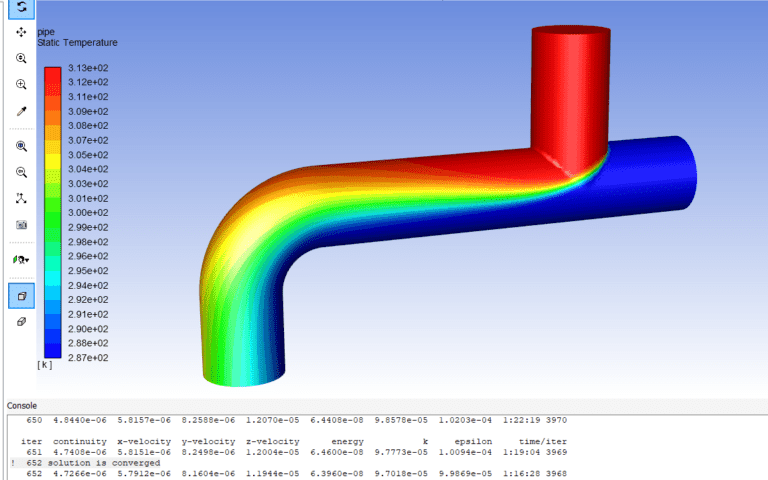The image size is (768, 480).
Task: Click the Console panel label
Action: pos(23,405)
